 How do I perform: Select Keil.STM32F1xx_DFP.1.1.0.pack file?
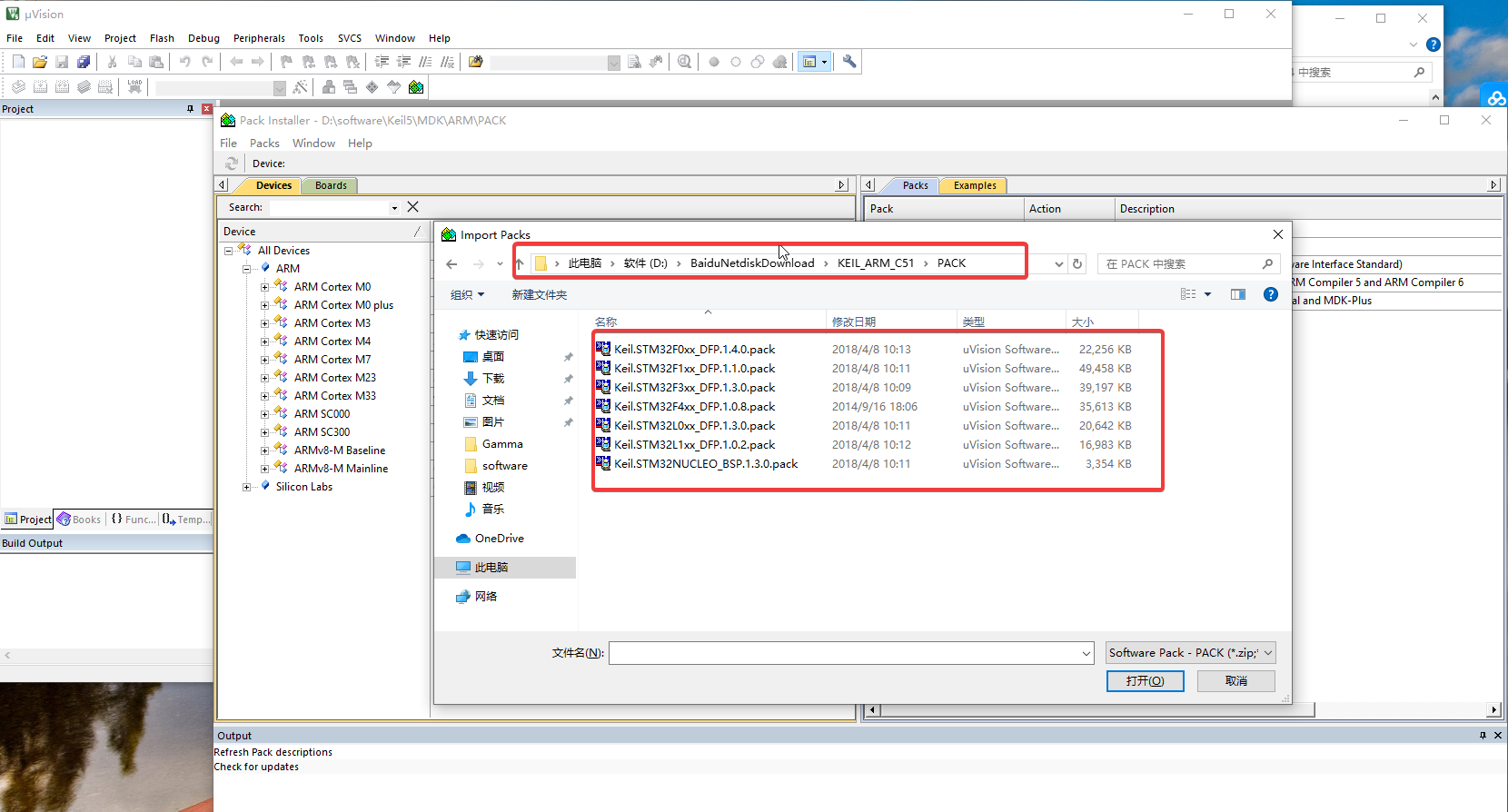[695, 369]
